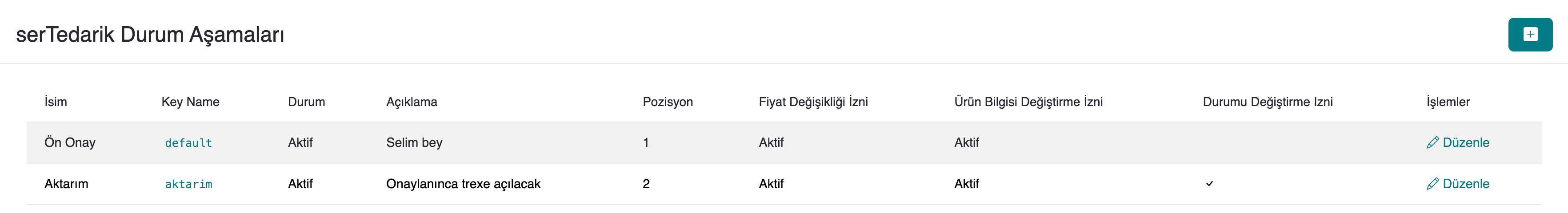Click the serTedarik Durum Aşamaları page title
This screenshot has width=1568, height=213.
click(x=150, y=35)
